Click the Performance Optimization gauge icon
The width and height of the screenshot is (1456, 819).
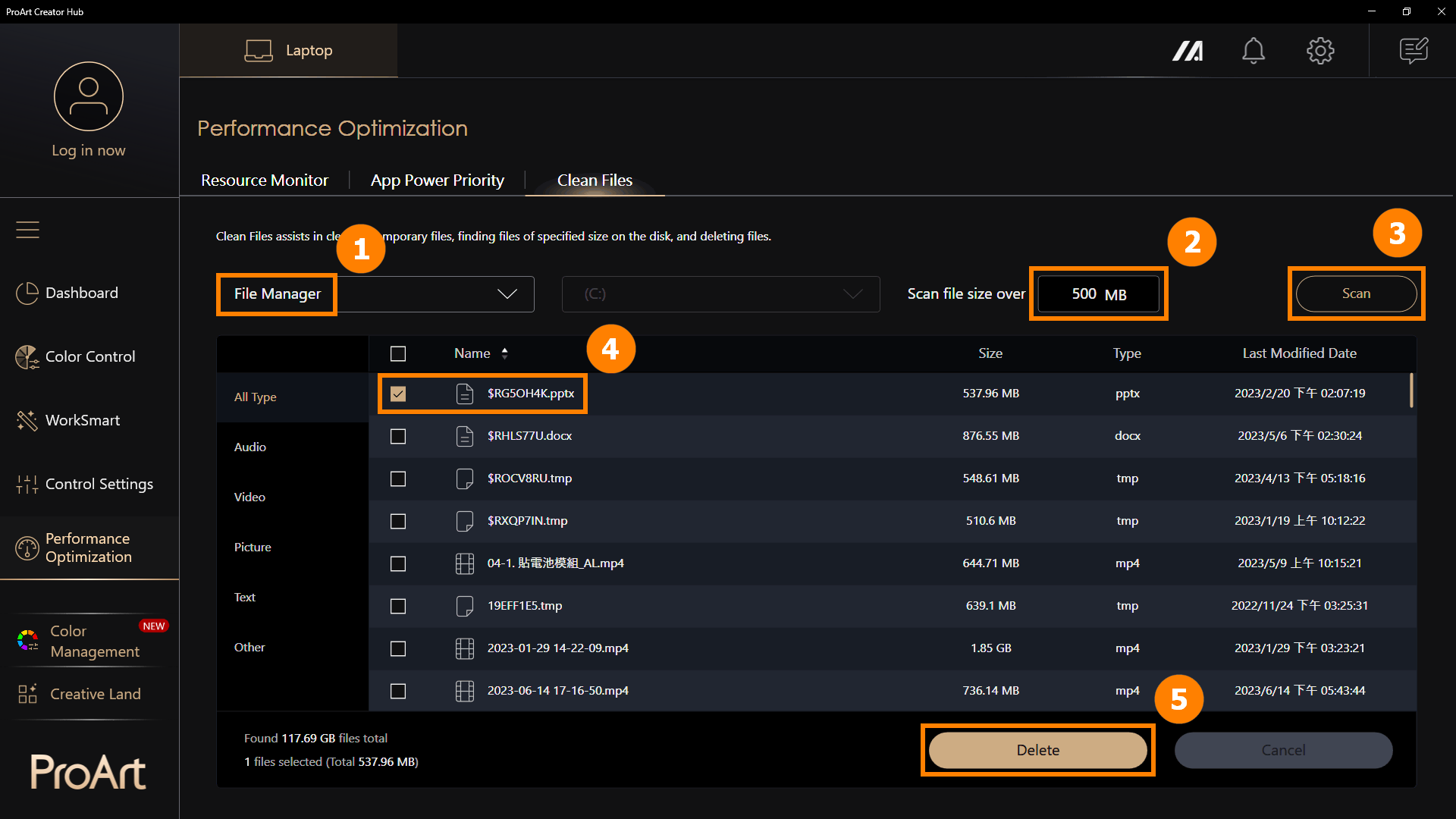point(27,548)
